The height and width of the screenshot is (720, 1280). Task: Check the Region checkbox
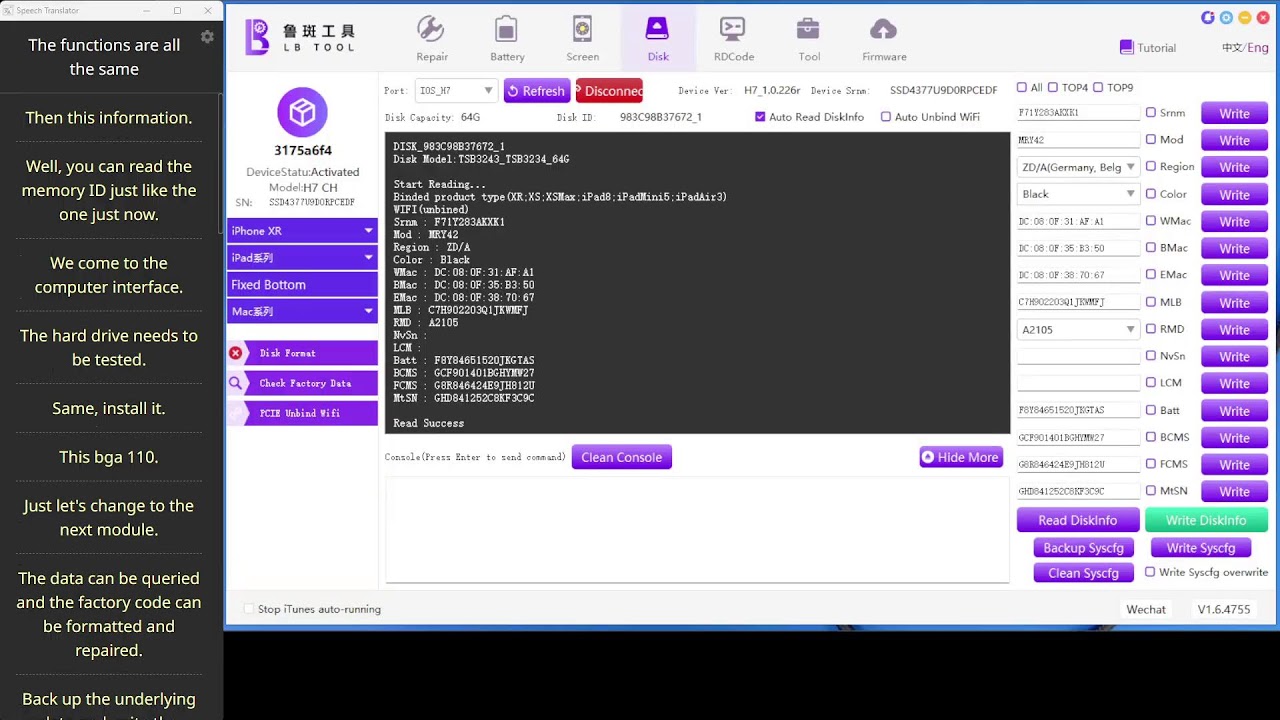pos(1151,167)
